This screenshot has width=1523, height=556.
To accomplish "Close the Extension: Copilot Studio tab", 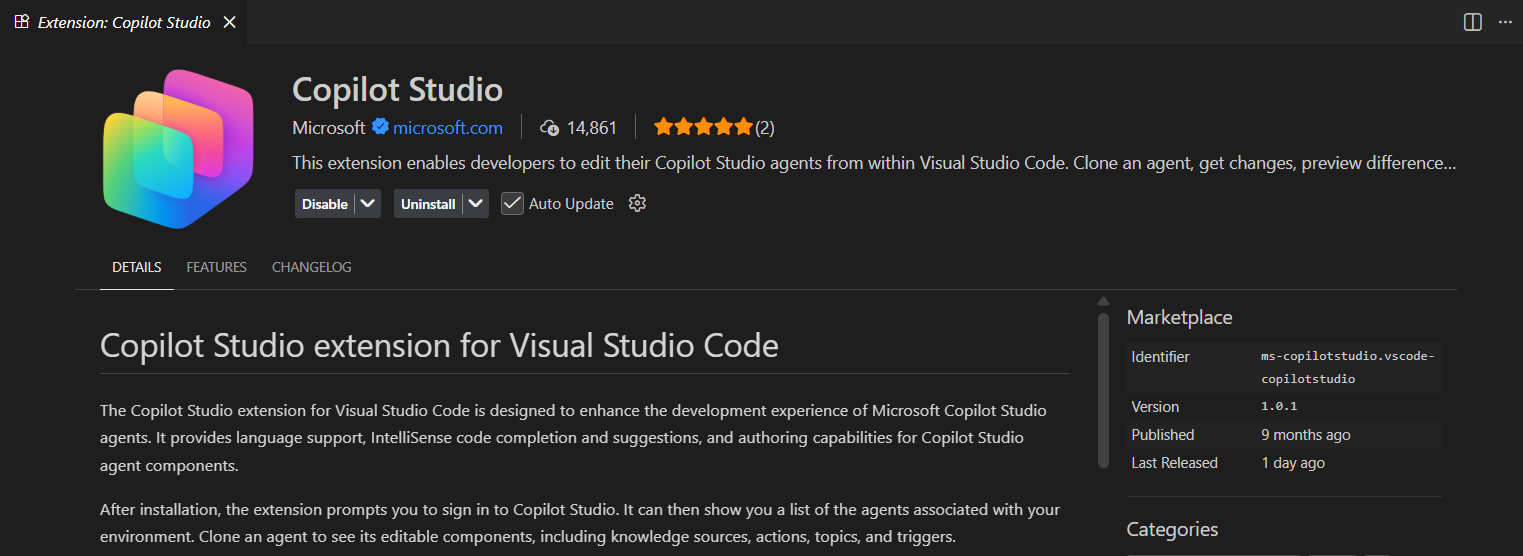I will click(x=229, y=21).
